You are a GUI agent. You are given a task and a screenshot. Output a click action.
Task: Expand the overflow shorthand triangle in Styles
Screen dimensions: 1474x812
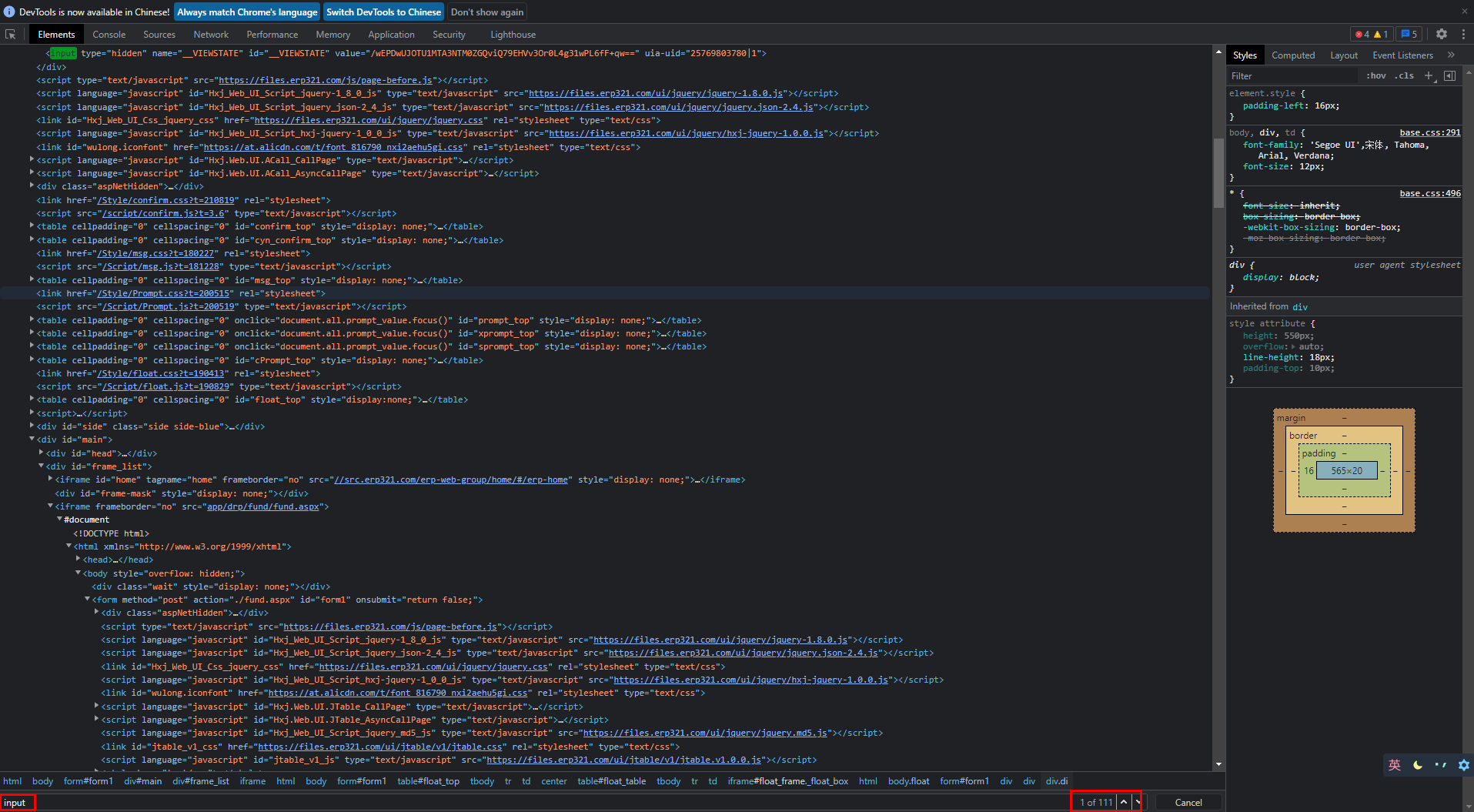click(x=1293, y=347)
